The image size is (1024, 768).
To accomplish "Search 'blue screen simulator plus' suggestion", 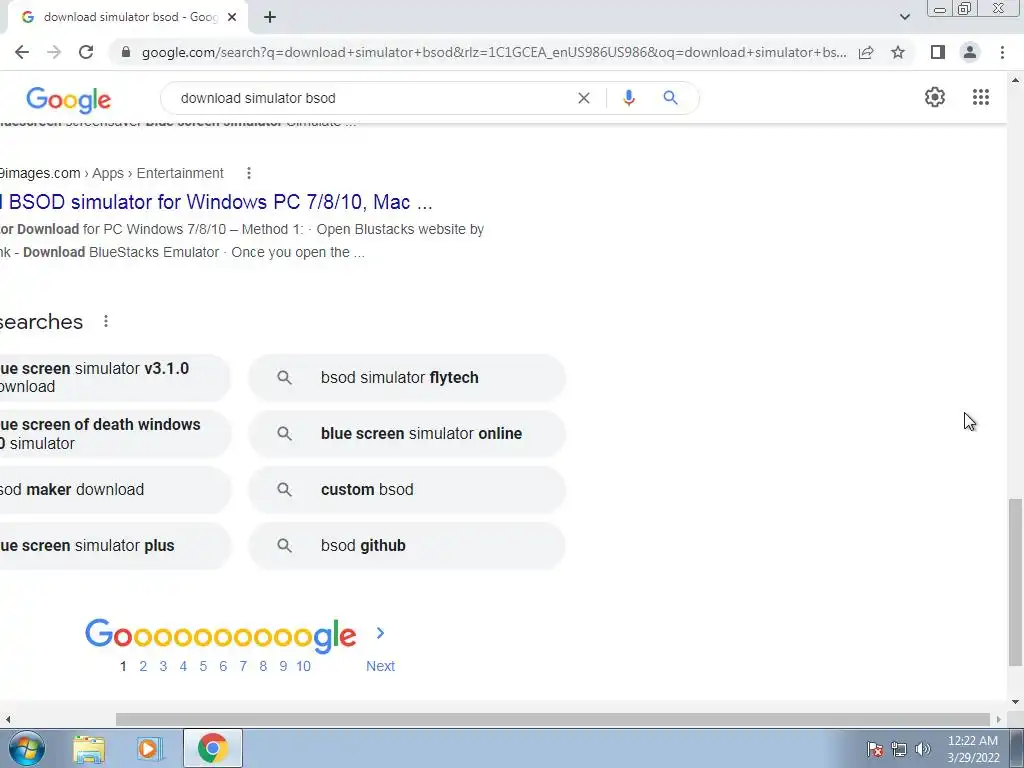I will (115, 546).
